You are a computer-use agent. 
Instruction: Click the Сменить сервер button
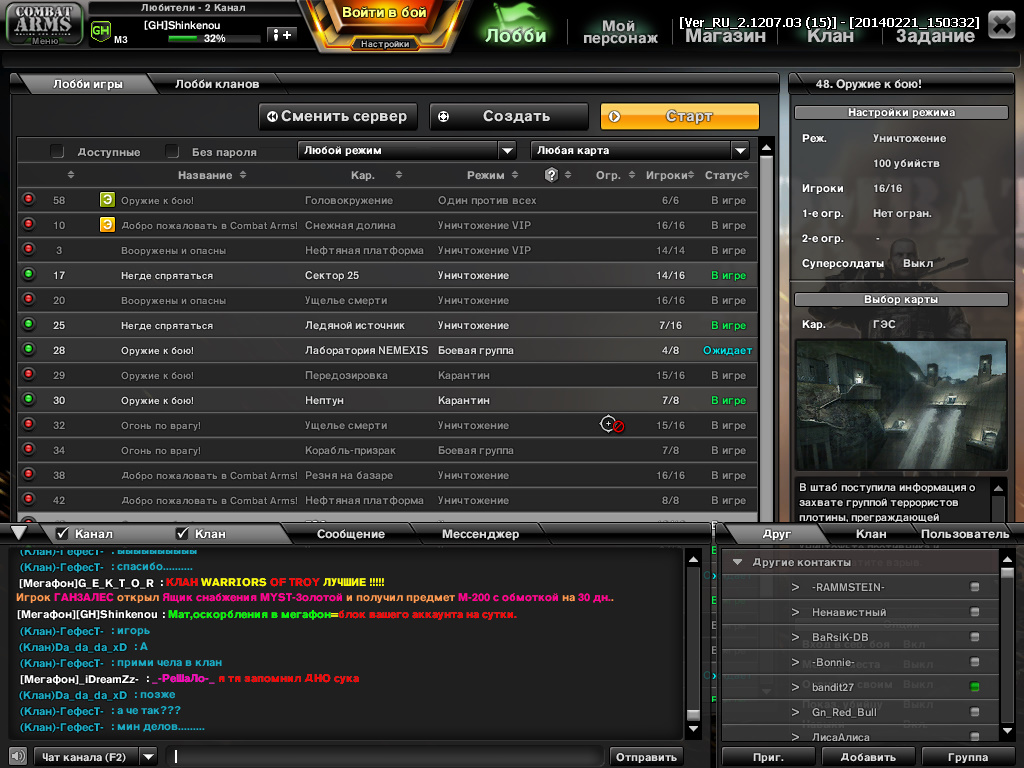pos(338,116)
